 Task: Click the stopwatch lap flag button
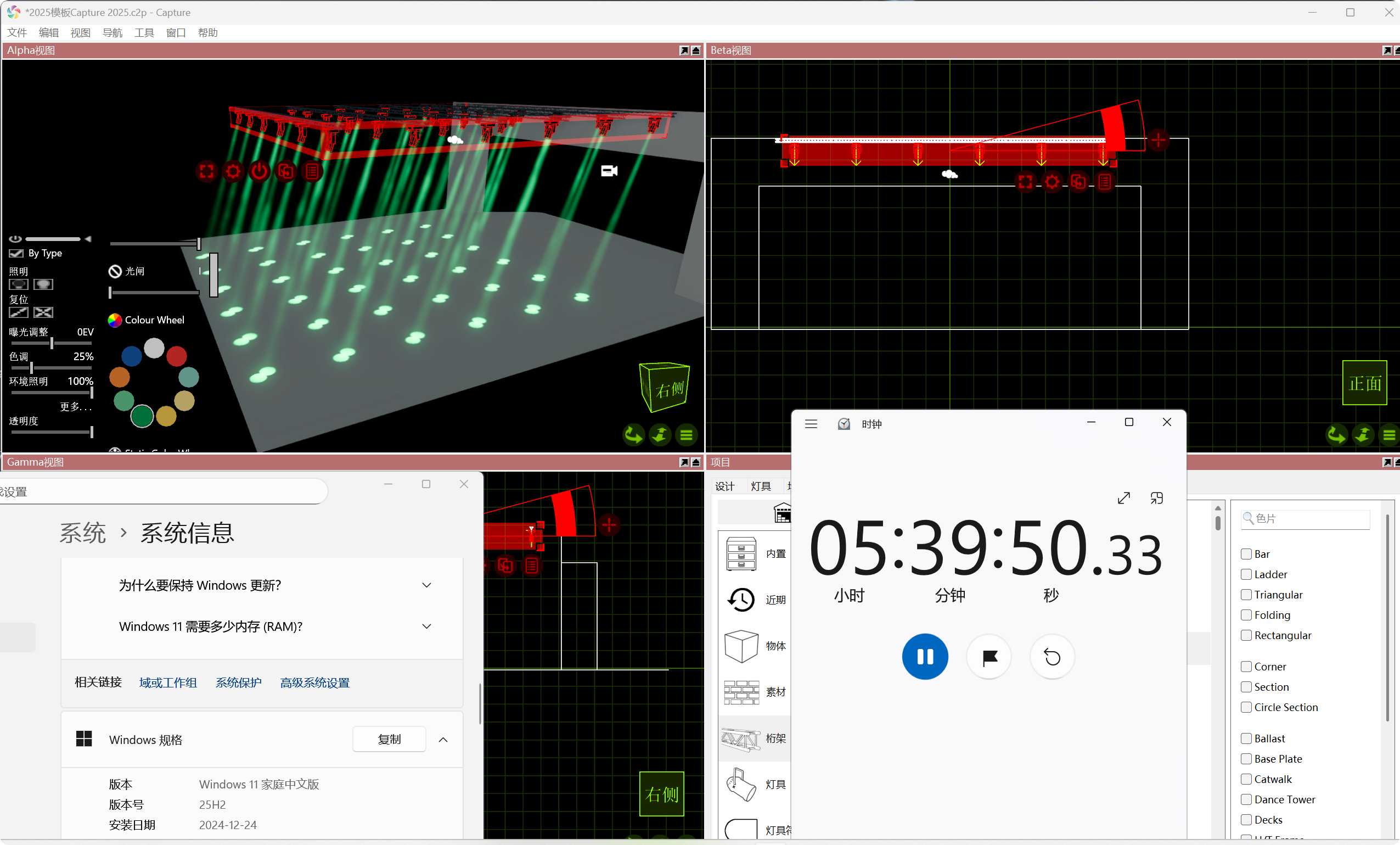pos(989,657)
